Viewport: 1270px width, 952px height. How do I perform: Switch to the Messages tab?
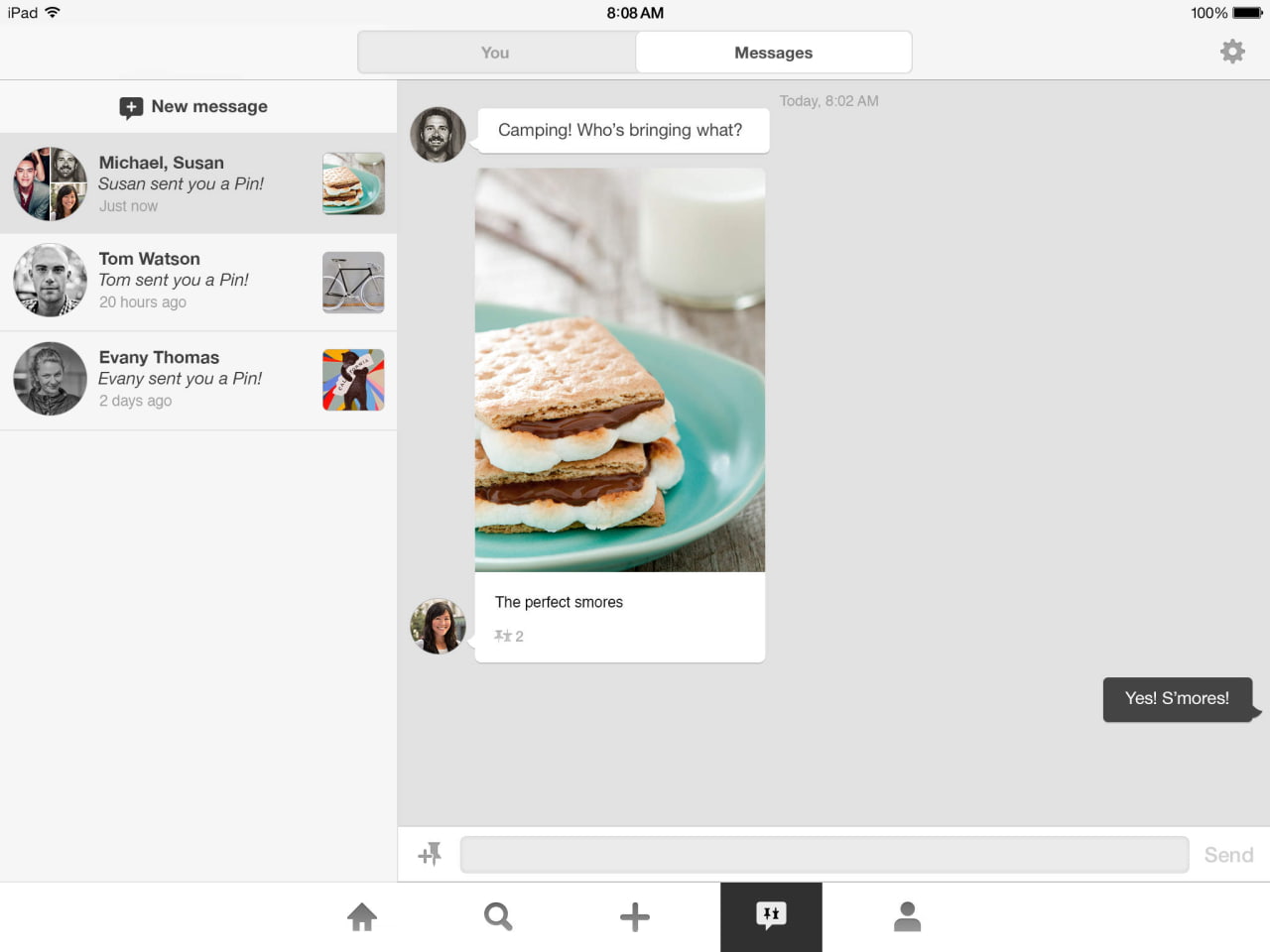(x=773, y=52)
